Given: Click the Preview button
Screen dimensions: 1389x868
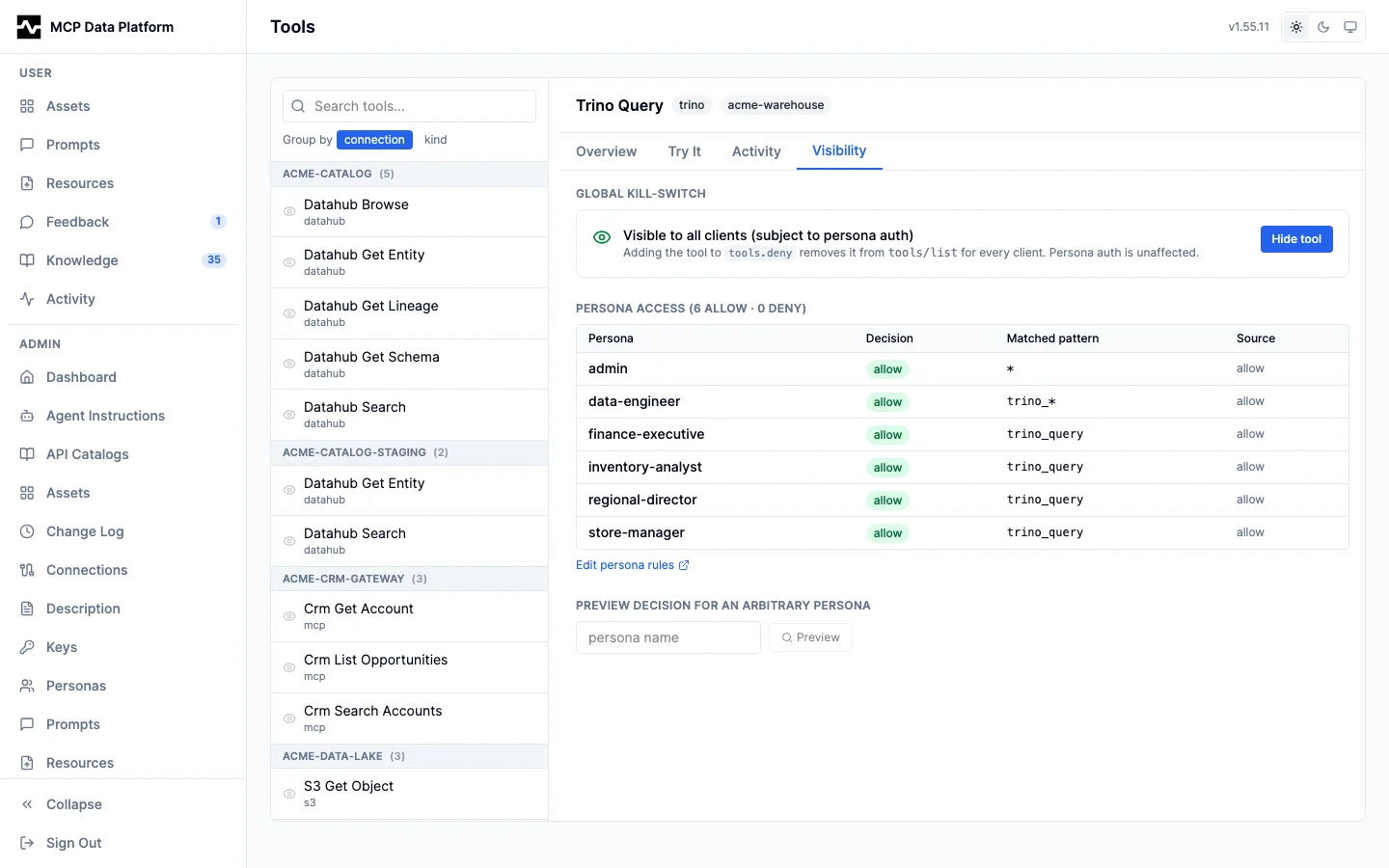Looking at the screenshot, I should [x=810, y=637].
